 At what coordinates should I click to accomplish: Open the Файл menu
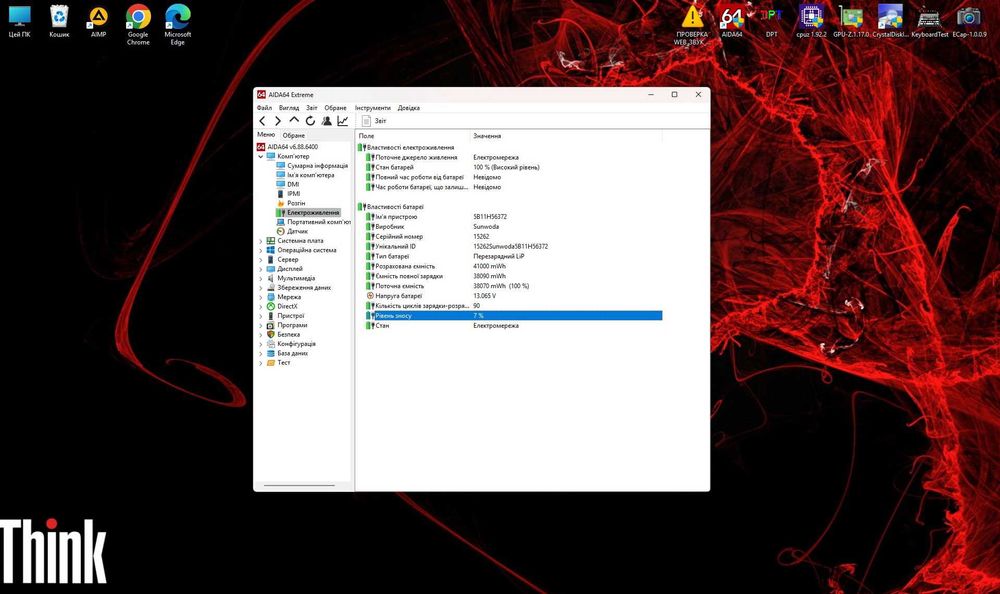pyautogui.click(x=264, y=108)
